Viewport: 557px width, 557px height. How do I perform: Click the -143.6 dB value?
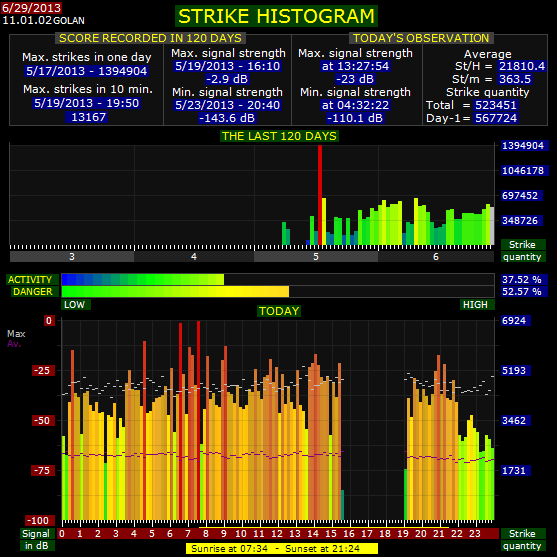point(227,118)
